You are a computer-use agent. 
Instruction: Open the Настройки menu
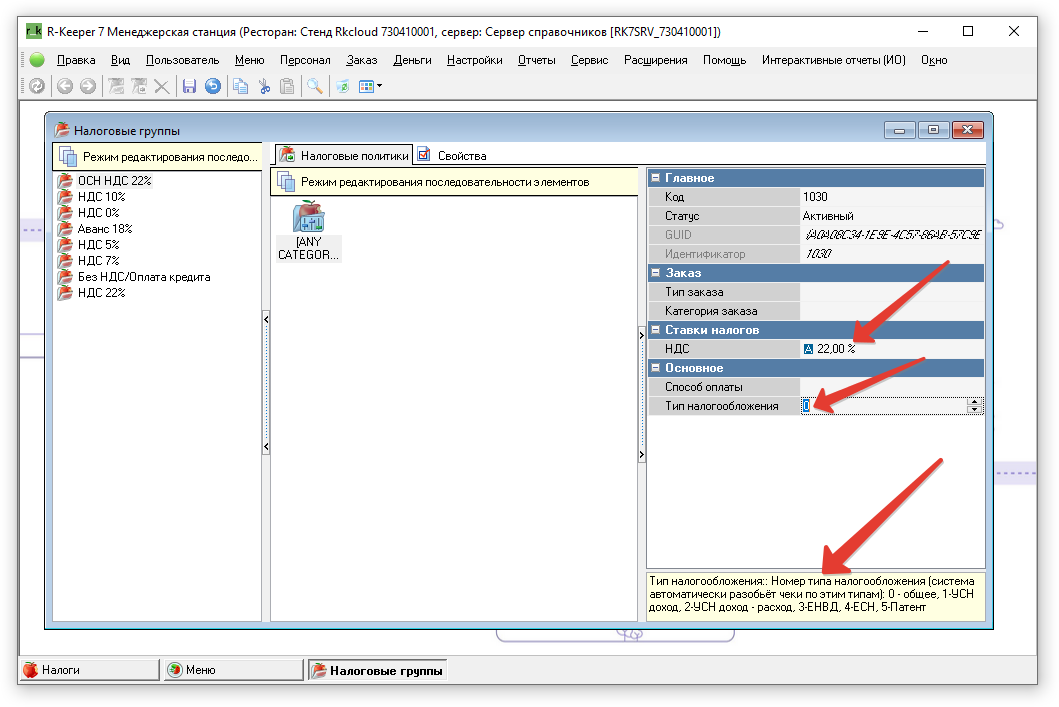coord(474,60)
